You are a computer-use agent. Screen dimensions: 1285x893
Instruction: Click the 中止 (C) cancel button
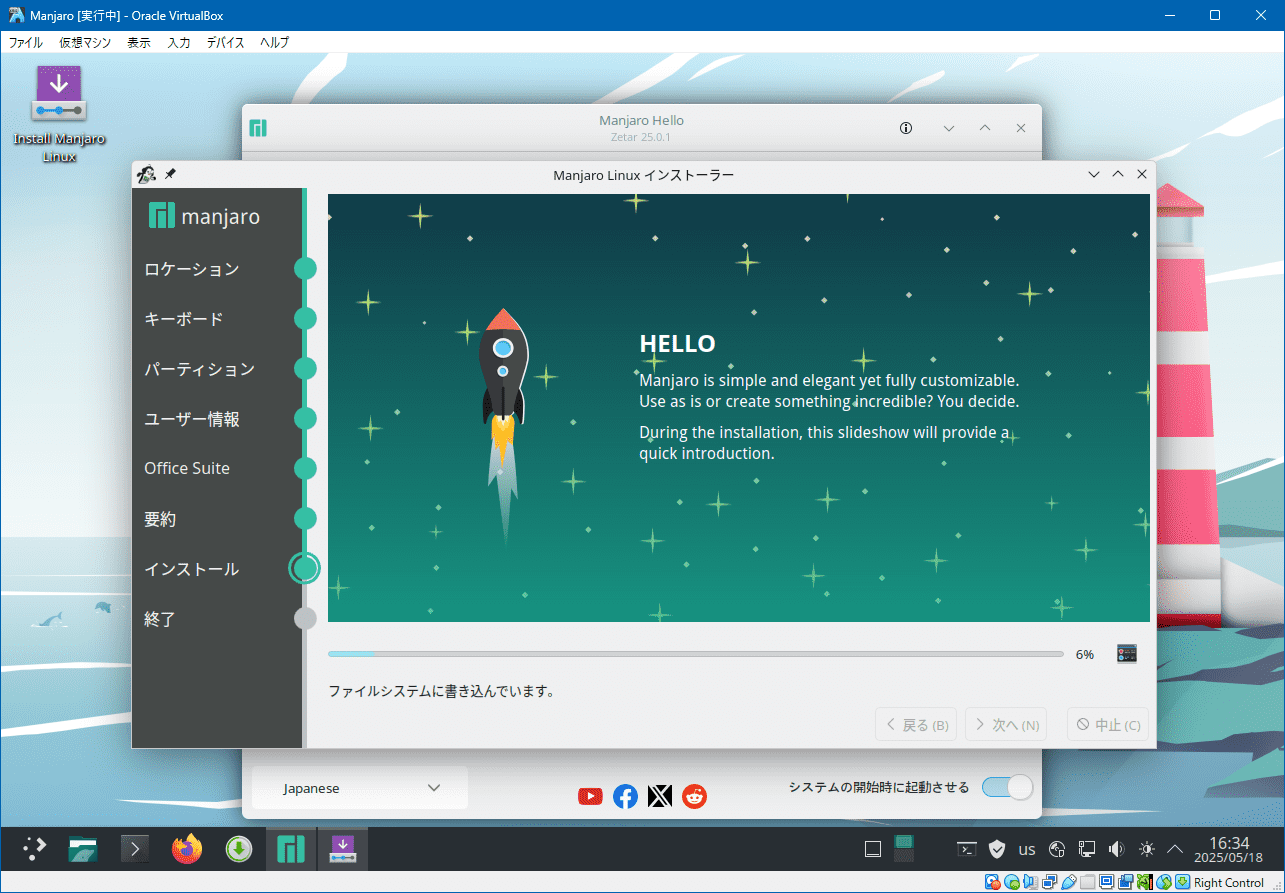pyautogui.click(x=1108, y=725)
